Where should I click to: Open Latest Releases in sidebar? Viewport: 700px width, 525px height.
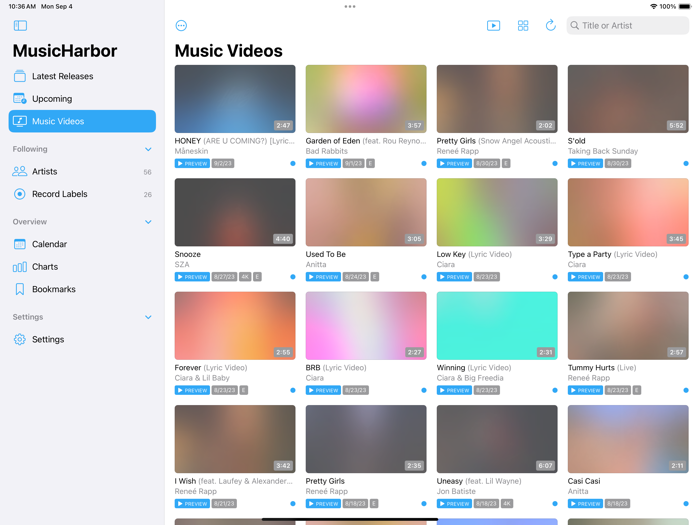point(82,76)
